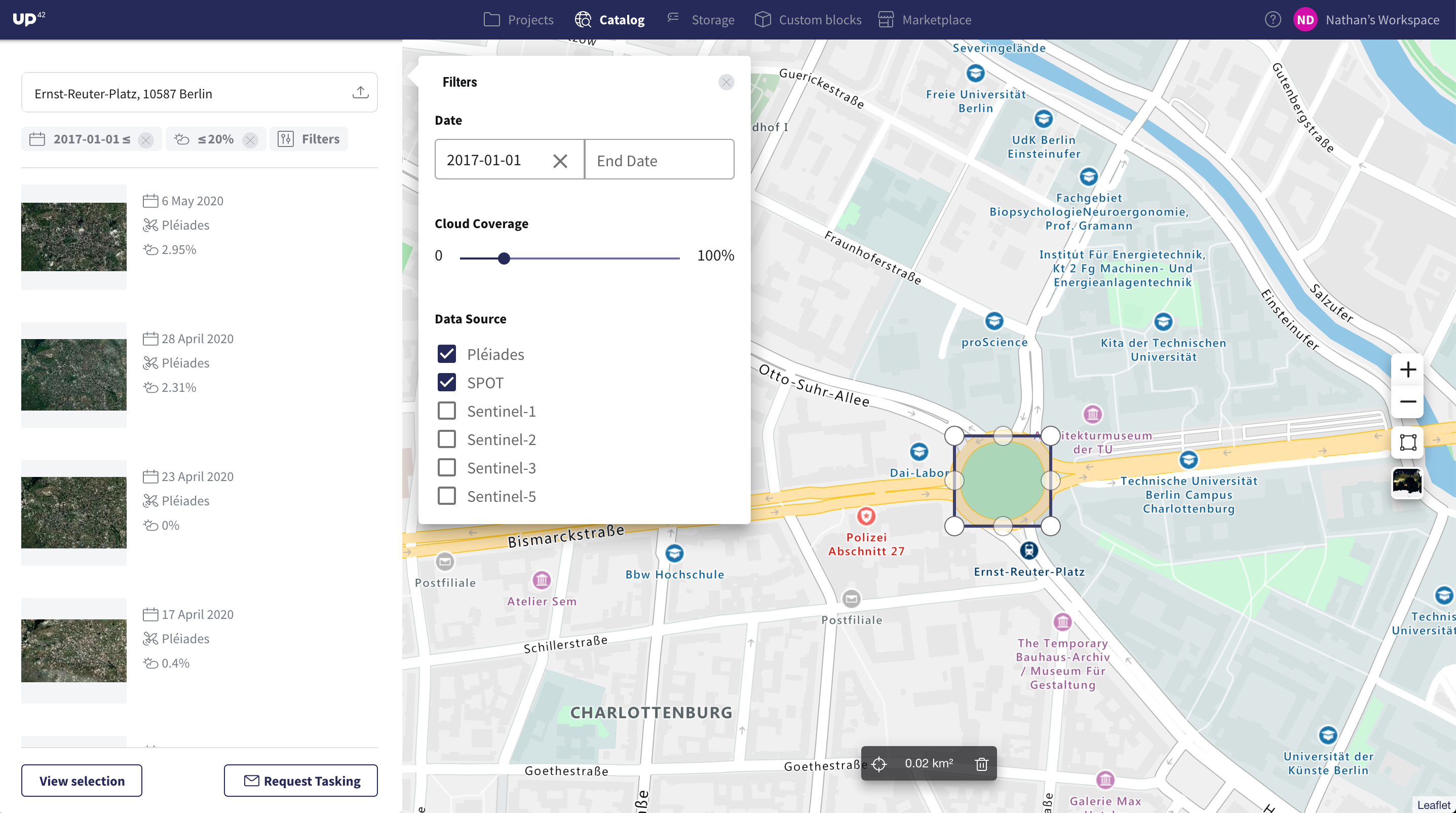Click the zoom out icon on map
The height and width of the screenshot is (813, 1456).
[x=1408, y=401]
